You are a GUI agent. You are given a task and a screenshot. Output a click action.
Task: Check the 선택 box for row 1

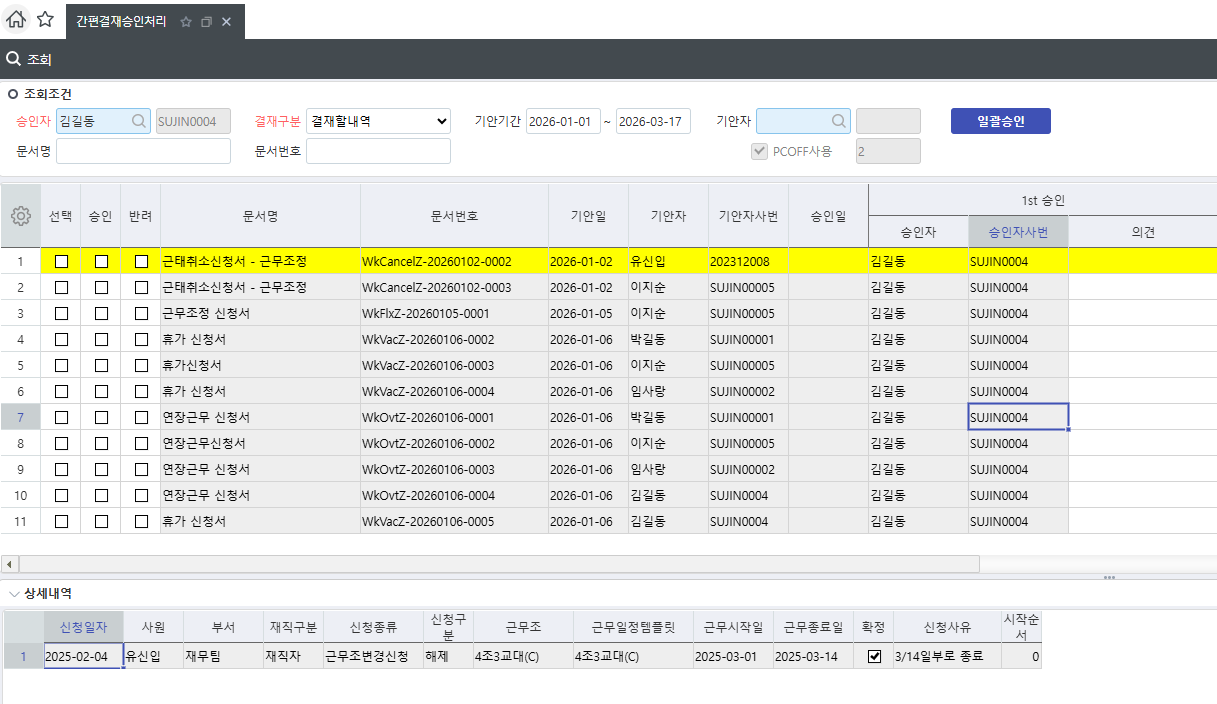[61, 262]
